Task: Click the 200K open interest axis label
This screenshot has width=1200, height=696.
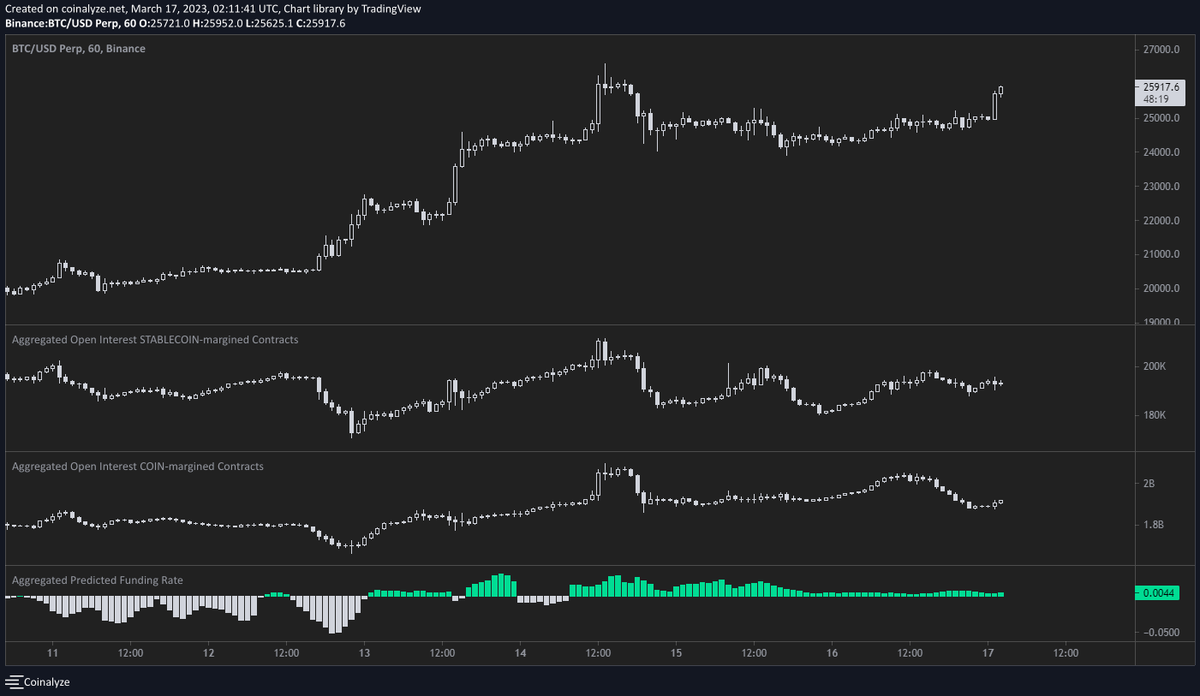Action: tap(1155, 366)
